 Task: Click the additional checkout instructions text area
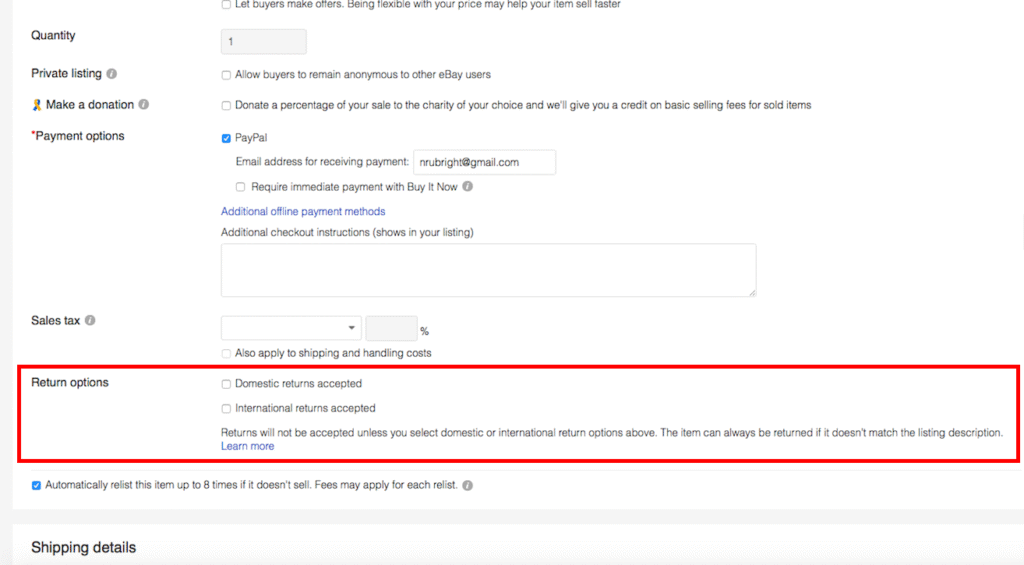(488, 270)
